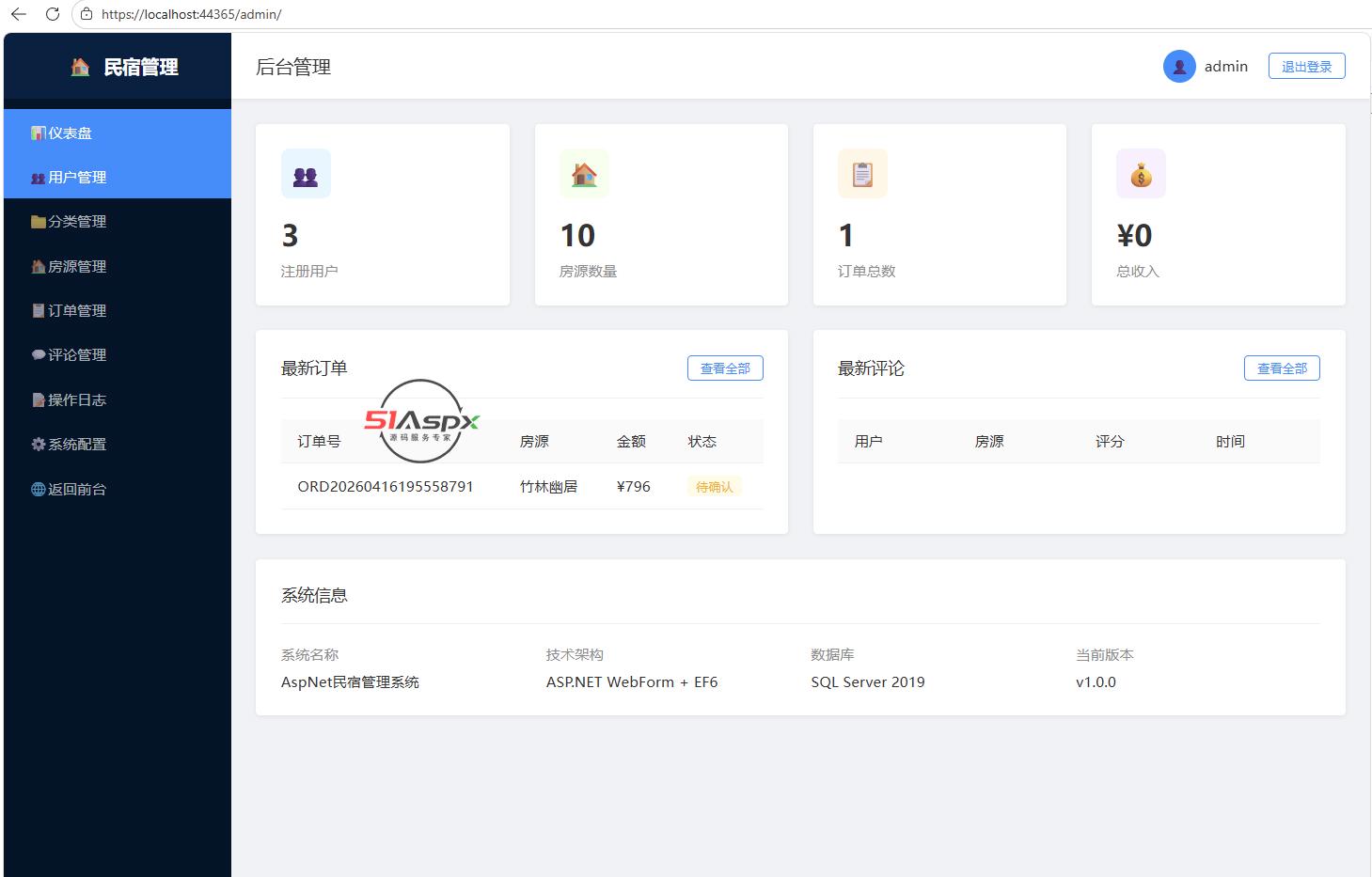The width and height of the screenshot is (1372, 877).
Task: Open 系统配置 in the sidebar
Action: [118, 444]
